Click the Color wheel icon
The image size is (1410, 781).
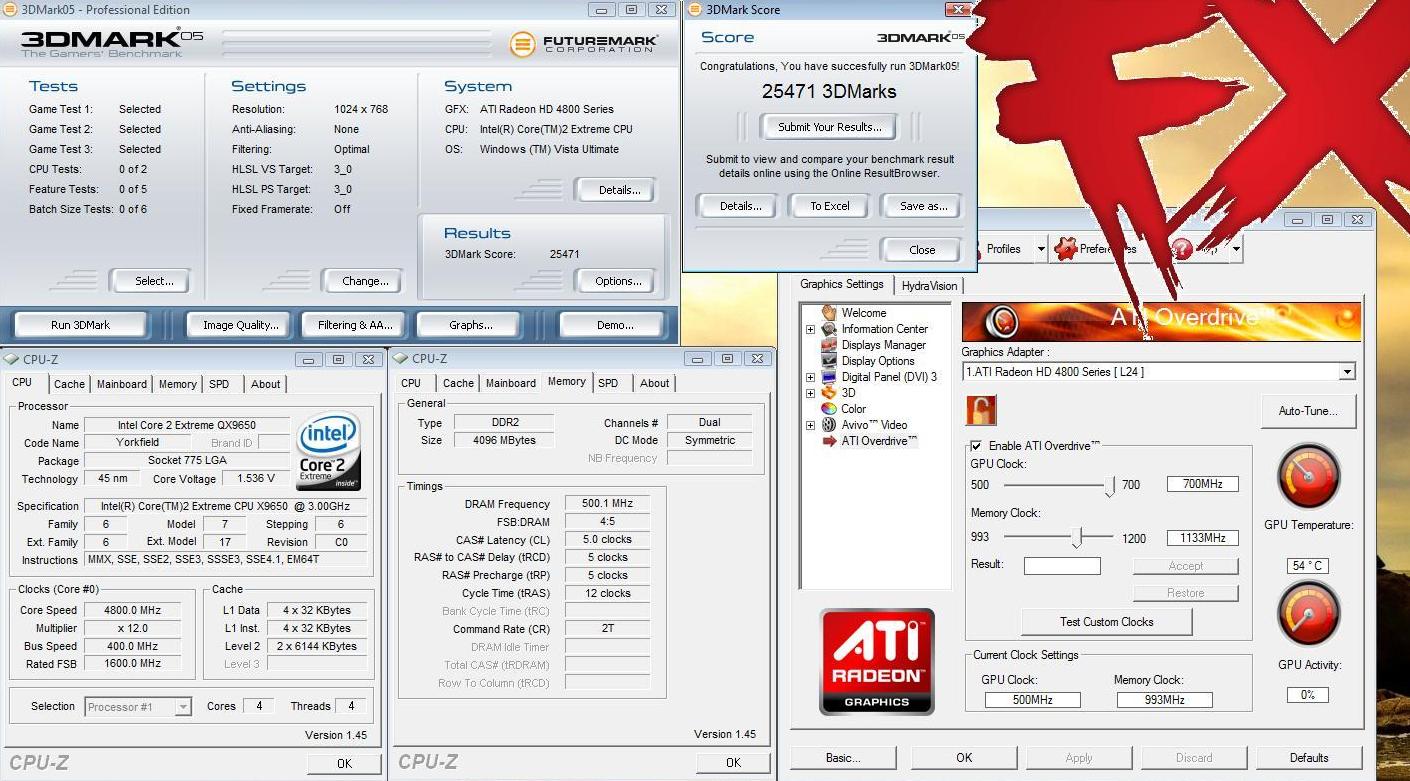tap(829, 408)
